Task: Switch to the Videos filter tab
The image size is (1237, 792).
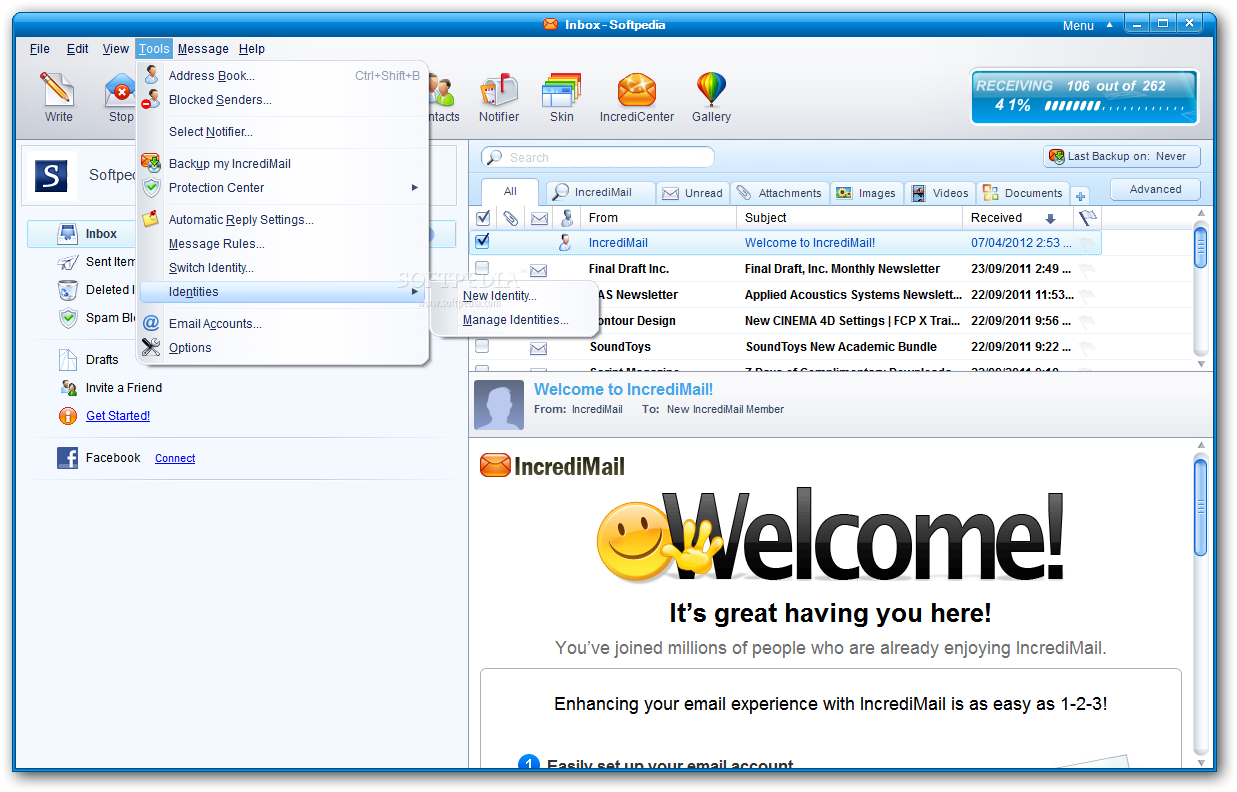Action: 940,193
